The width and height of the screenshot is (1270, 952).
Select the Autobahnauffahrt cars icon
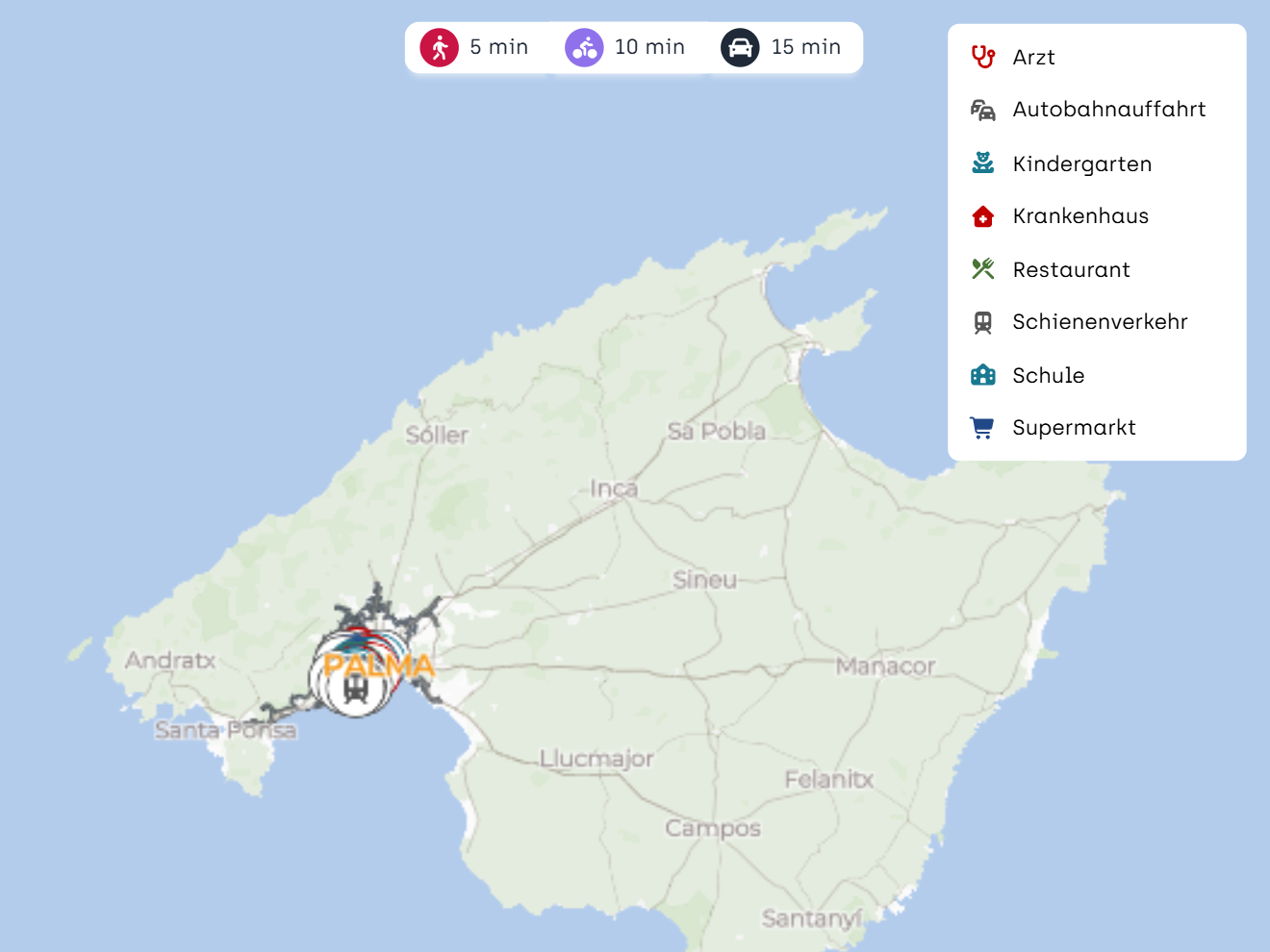click(982, 111)
